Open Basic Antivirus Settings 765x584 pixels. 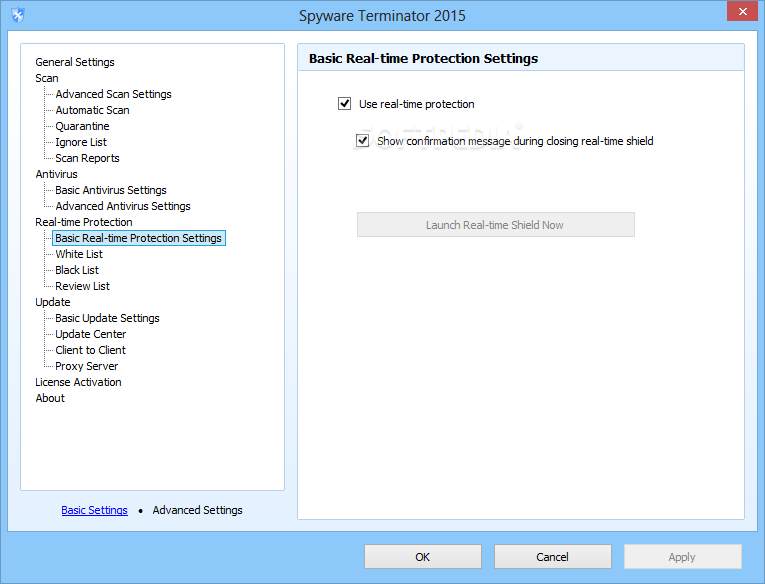click(111, 190)
